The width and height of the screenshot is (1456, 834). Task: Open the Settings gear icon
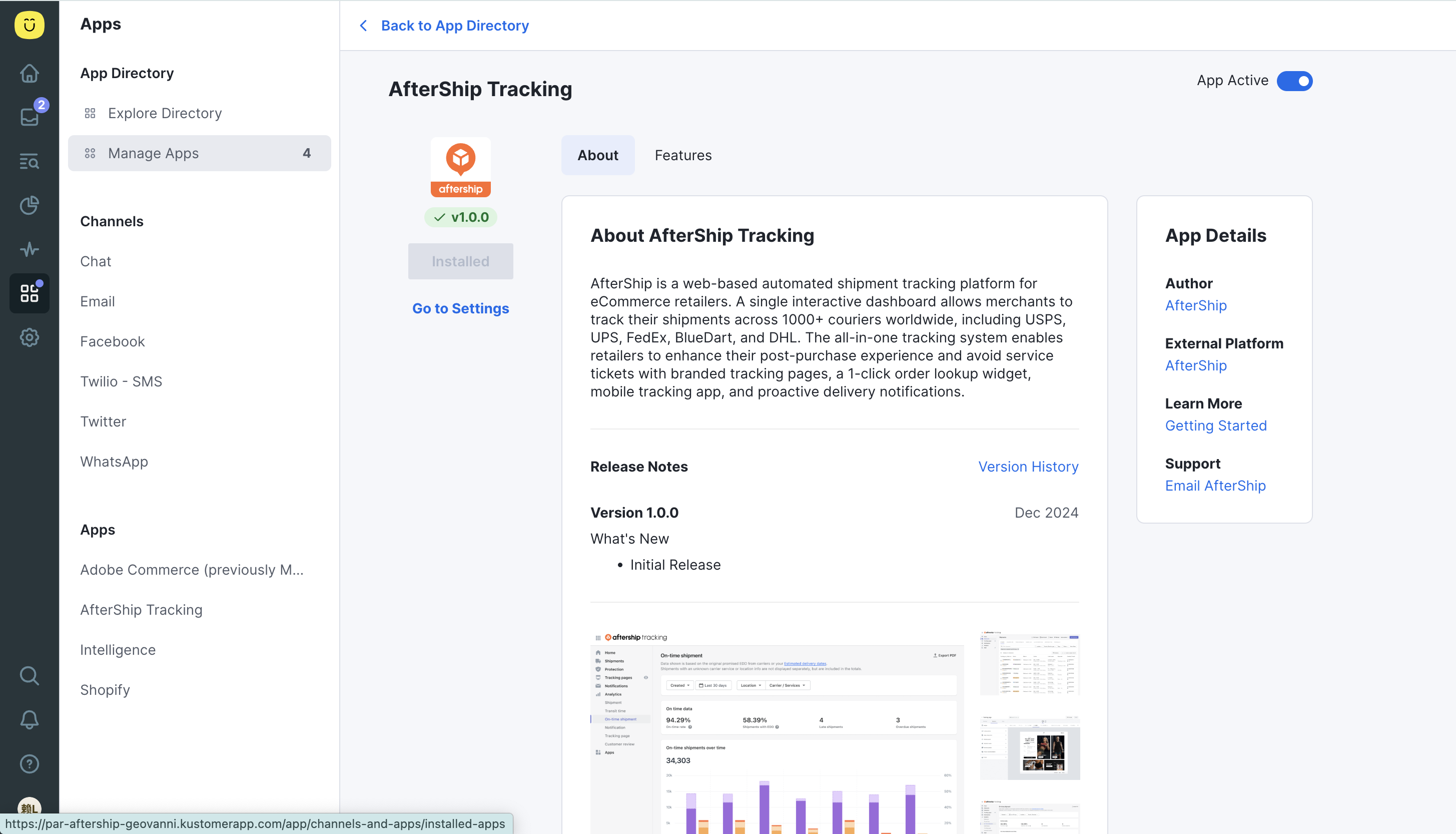29,337
